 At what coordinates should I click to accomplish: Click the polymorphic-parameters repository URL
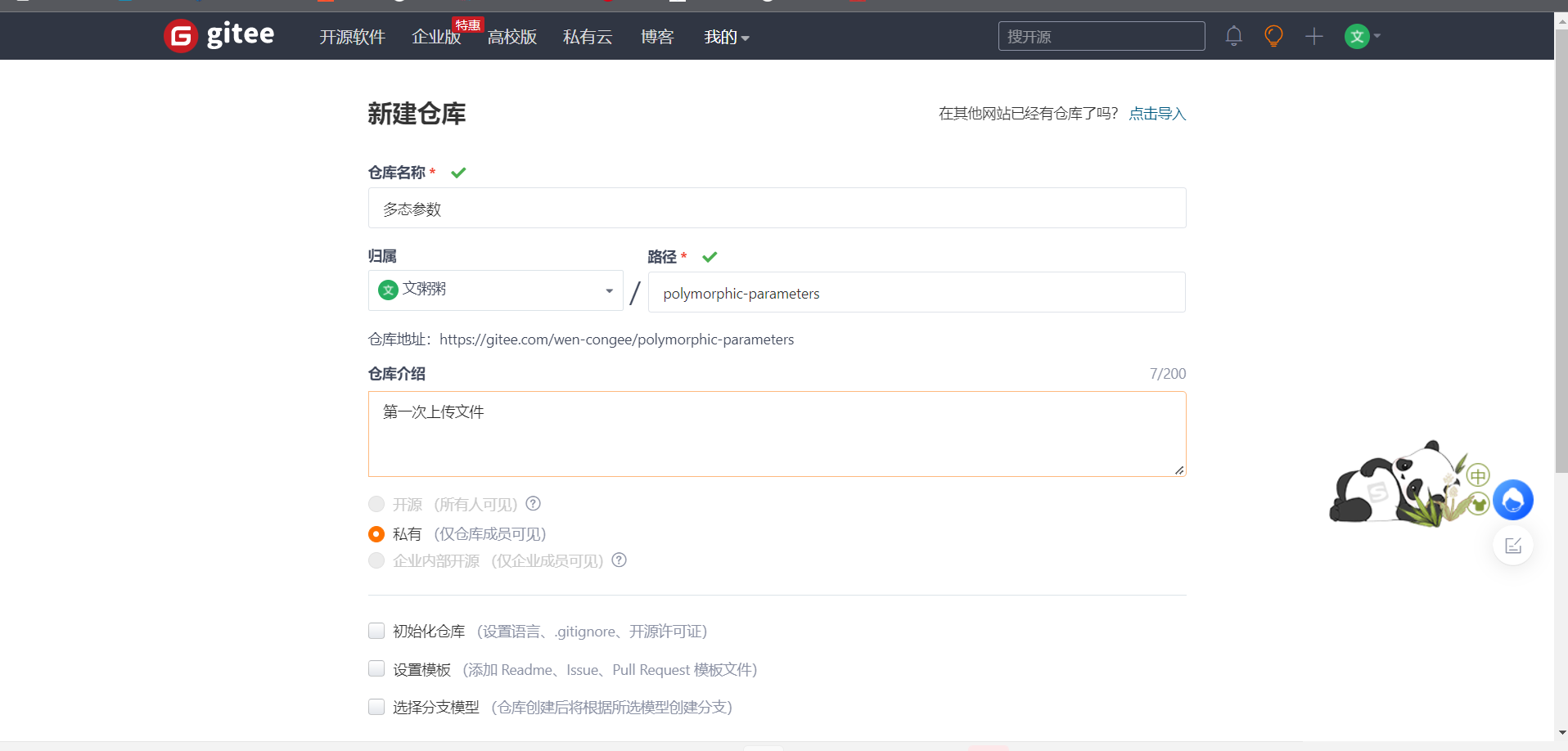pyautogui.click(x=617, y=339)
